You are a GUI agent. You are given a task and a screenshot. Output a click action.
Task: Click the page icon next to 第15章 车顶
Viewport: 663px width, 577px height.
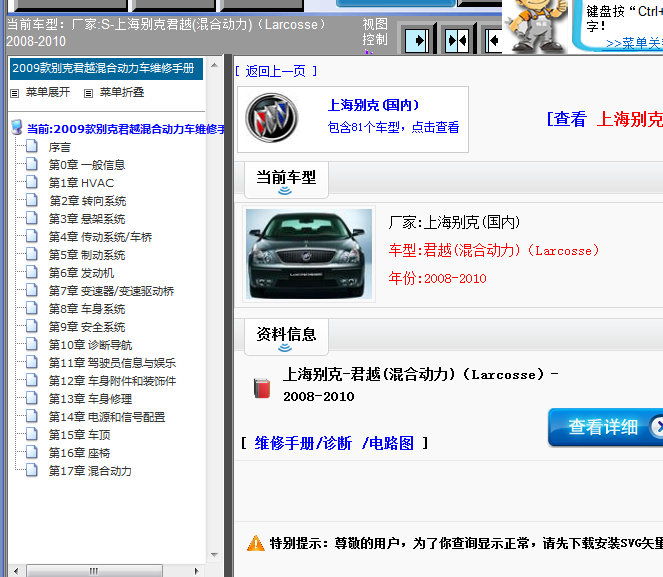(x=31, y=434)
